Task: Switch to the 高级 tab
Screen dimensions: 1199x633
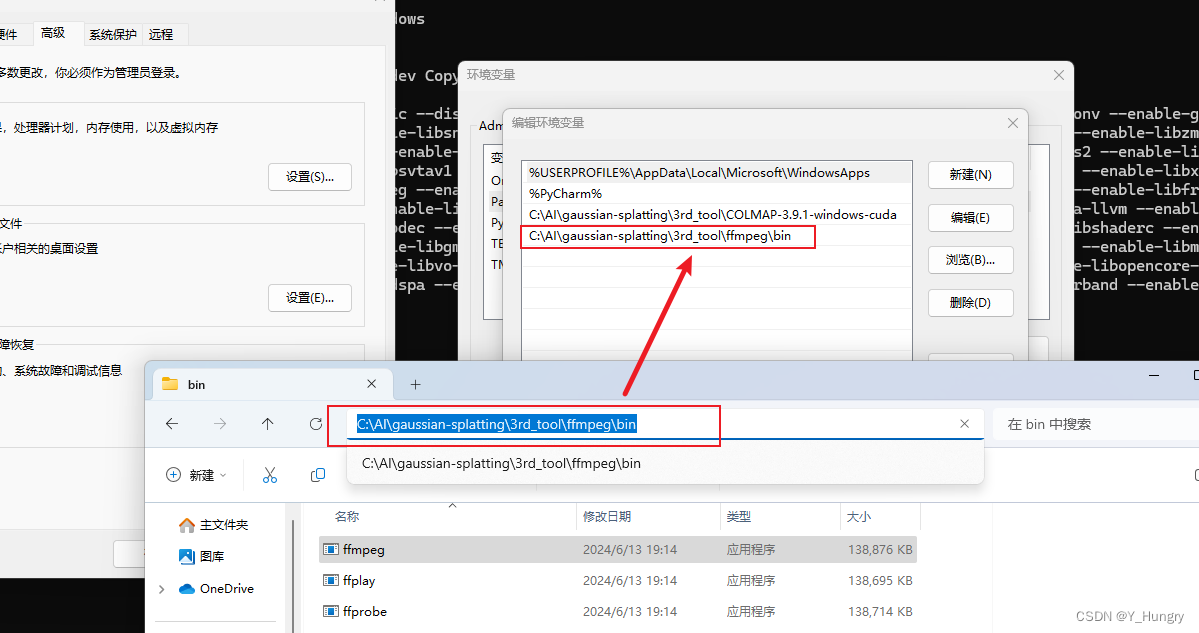Action: [x=53, y=33]
